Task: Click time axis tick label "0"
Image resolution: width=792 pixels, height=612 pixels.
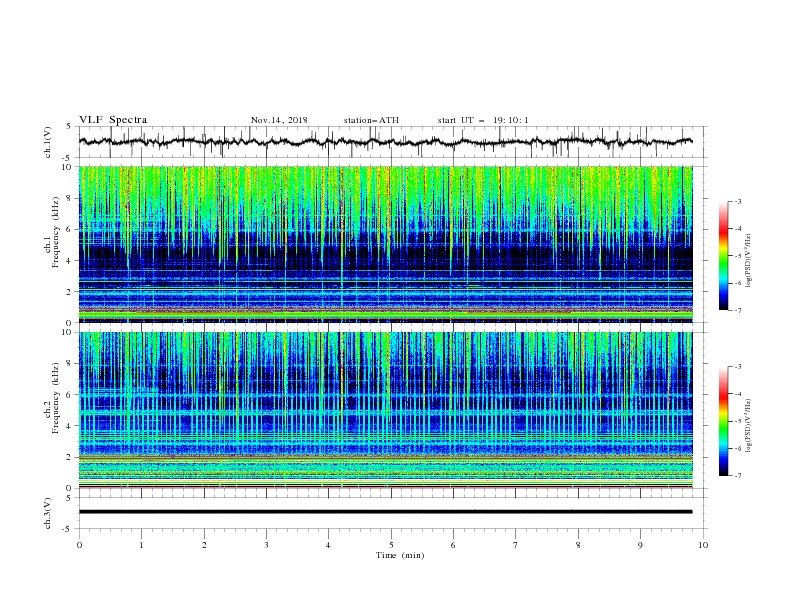Action: pyautogui.click(x=79, y=545)
